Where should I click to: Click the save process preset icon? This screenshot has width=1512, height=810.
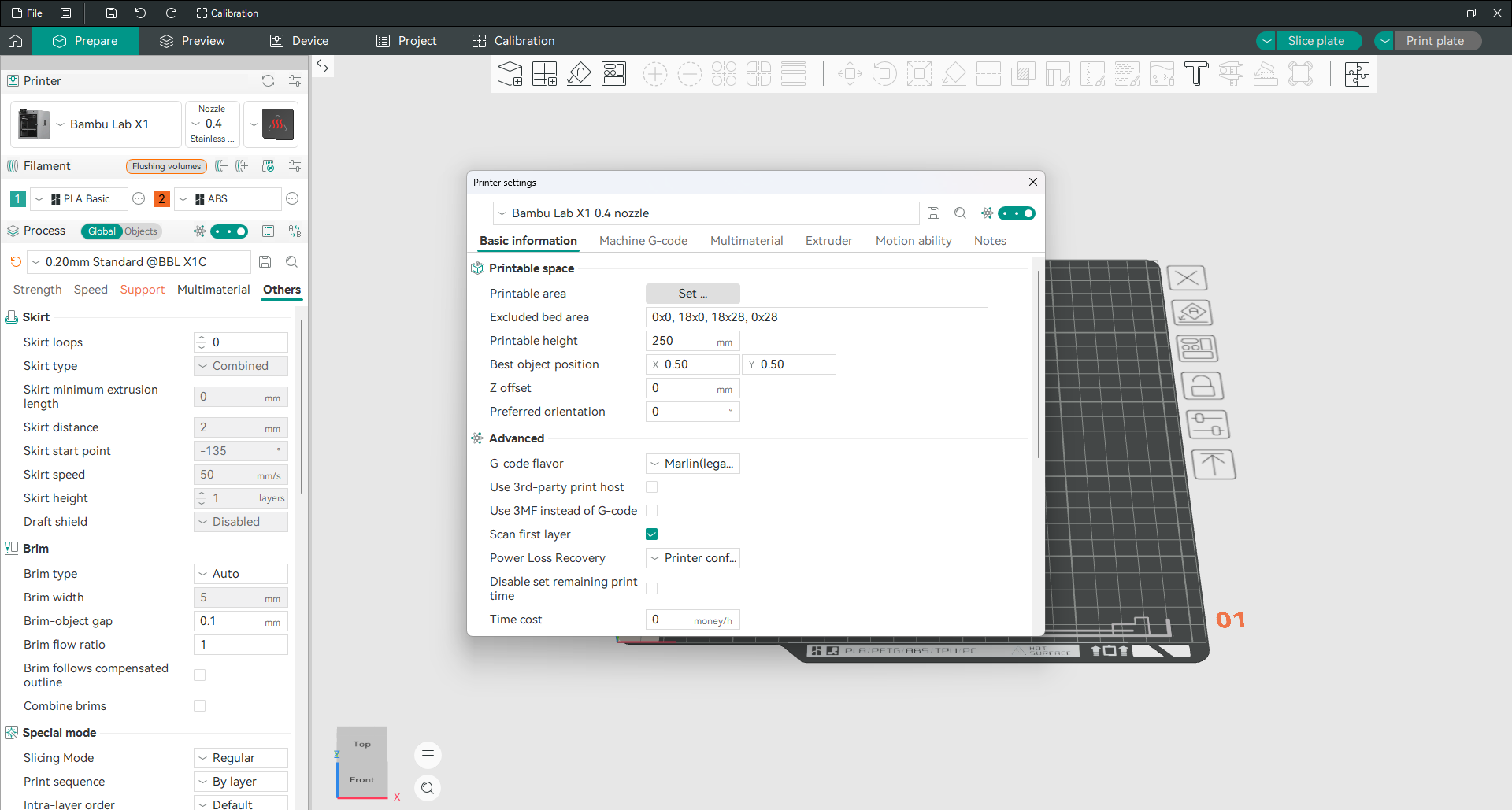click(265, 262)
